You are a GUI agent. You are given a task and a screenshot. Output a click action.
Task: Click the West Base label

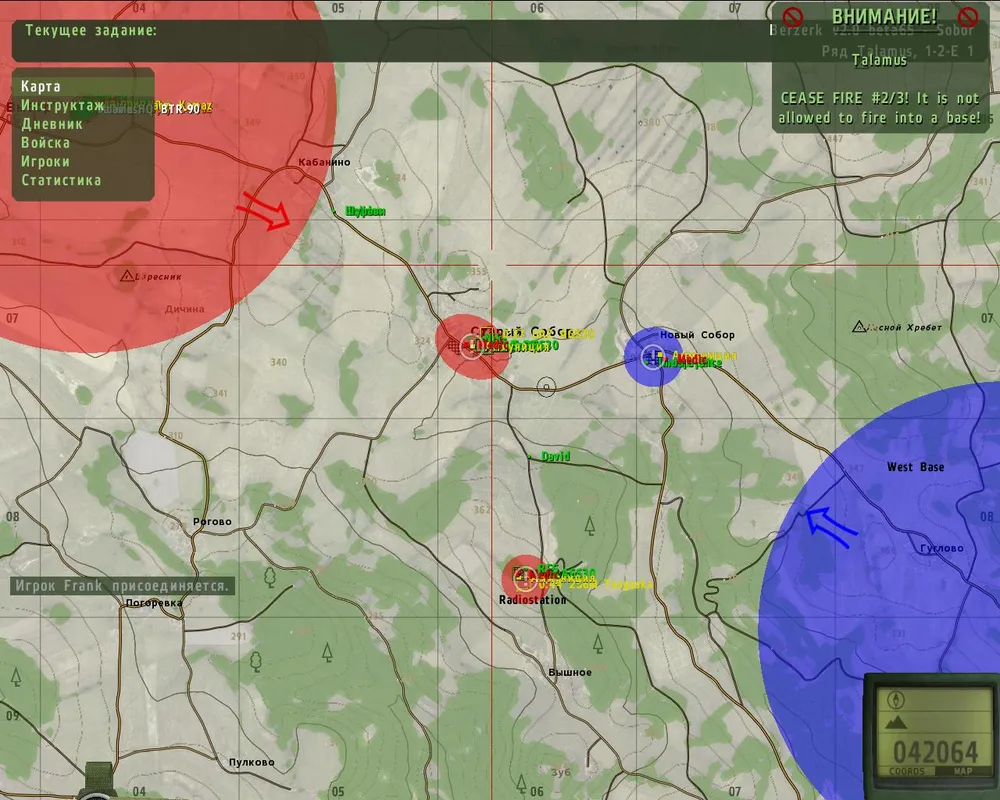click(x=916, y=467)
